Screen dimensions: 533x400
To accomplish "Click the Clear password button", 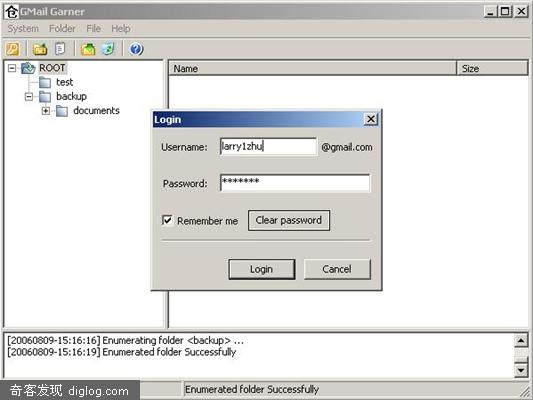I will (289, 220).
